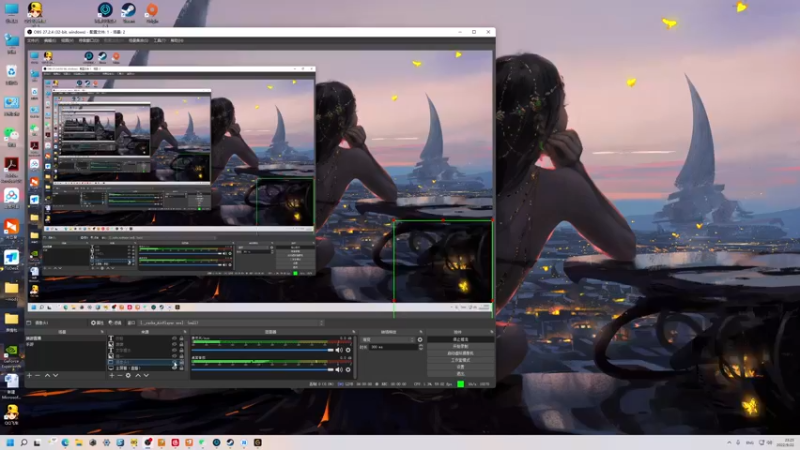The height and width of the screenshot is (450, 800).
Task: Open the Tools menu in OBS
Action: pos(160,40)
